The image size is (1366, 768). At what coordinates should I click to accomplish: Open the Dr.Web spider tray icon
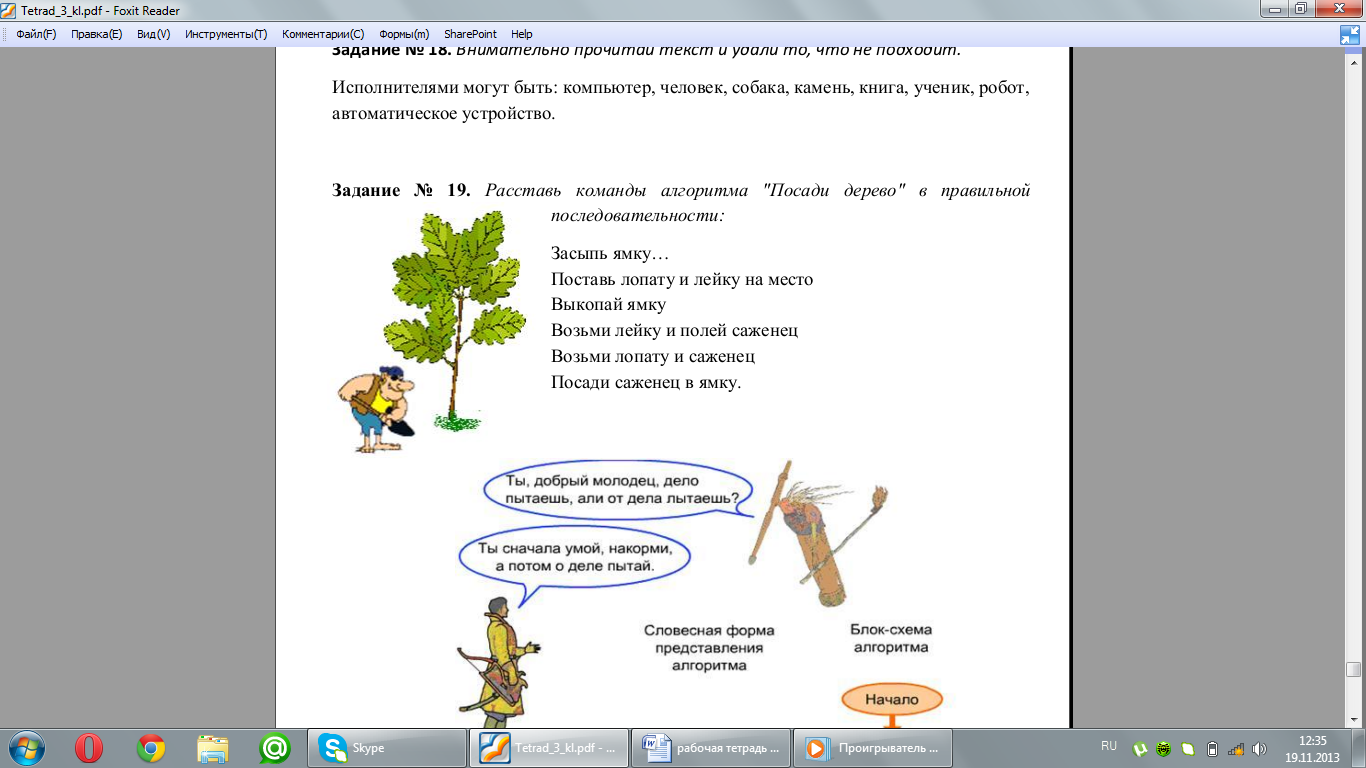[x=1164, y=748]
